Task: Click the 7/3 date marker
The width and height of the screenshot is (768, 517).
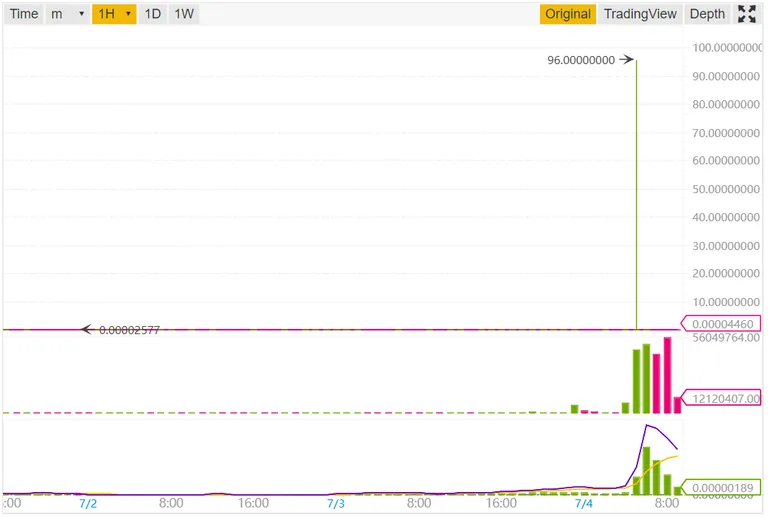Action: (x=336, y=503)
